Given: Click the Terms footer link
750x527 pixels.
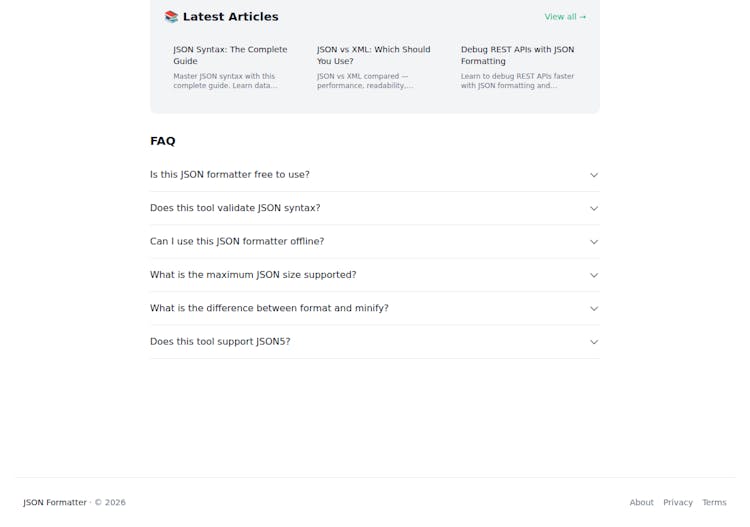Looking at the screenshot, I should tap(714, 503).
